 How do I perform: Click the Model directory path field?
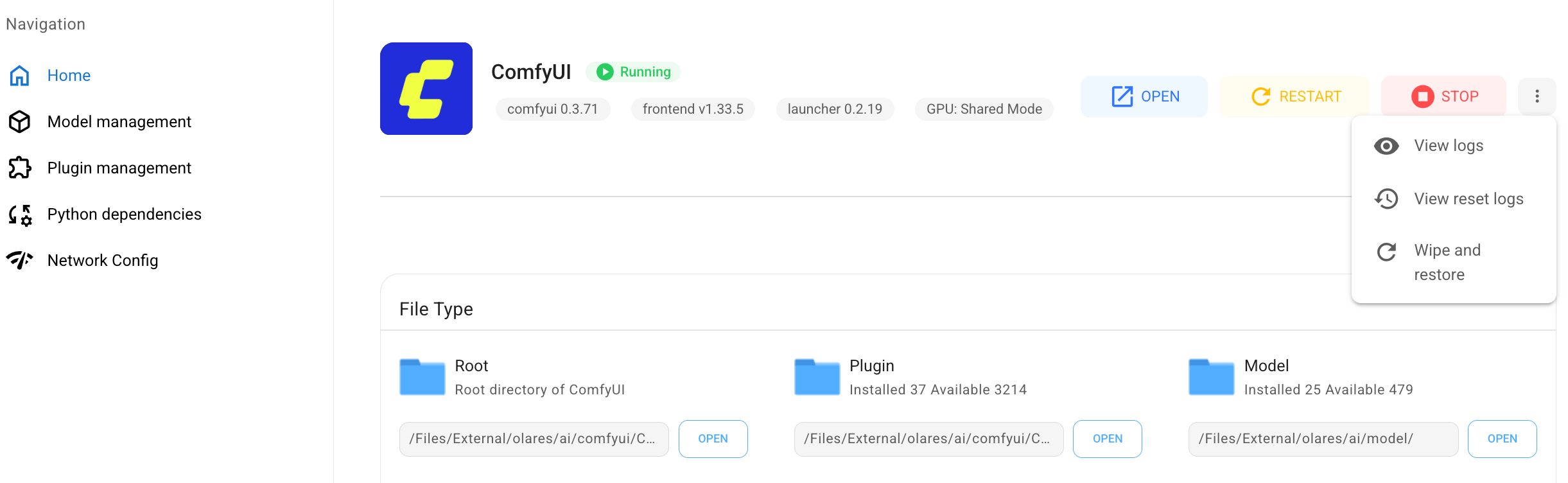tap(1323, 439)
